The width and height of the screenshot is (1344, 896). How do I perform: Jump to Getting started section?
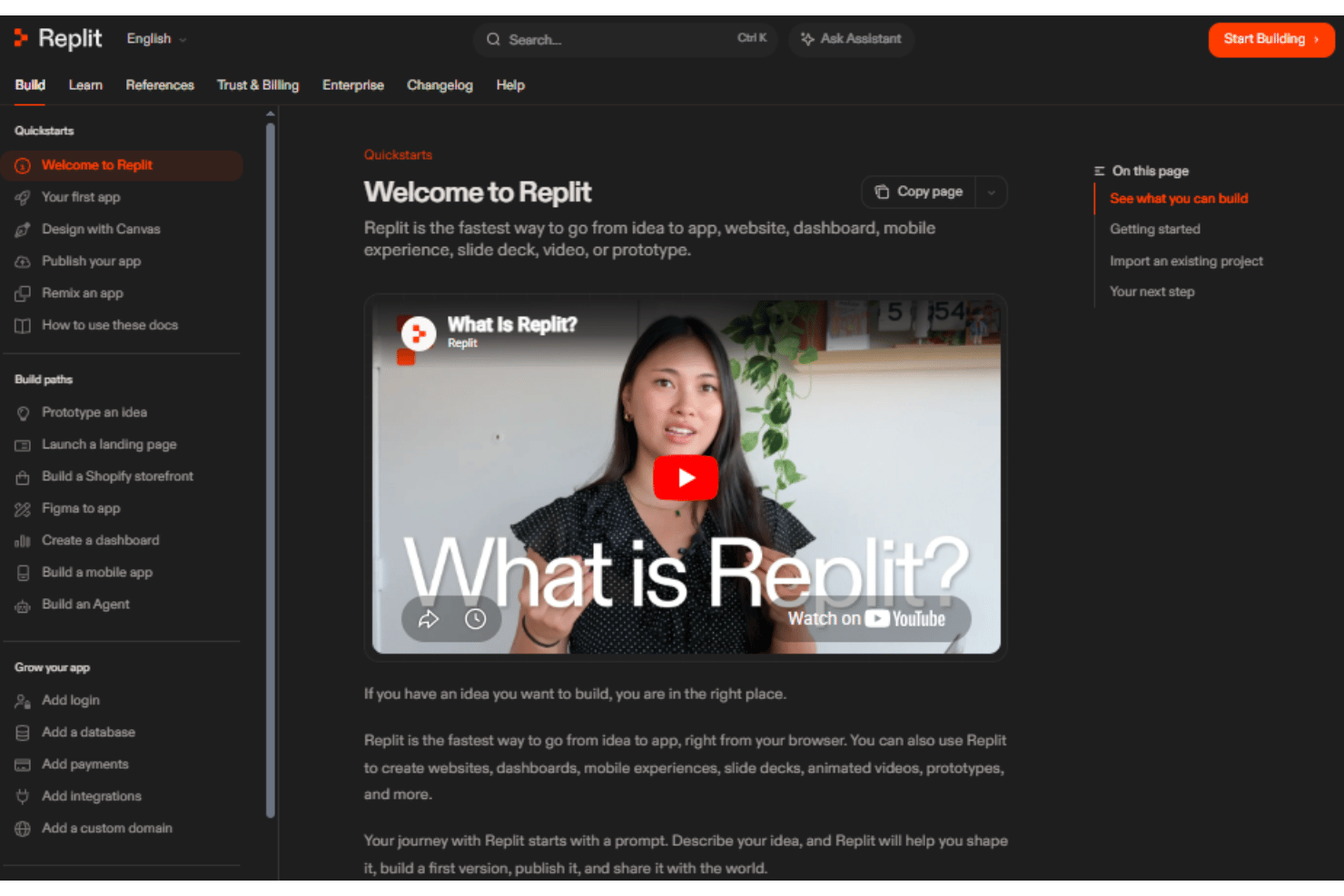[x=1155, y=230]
